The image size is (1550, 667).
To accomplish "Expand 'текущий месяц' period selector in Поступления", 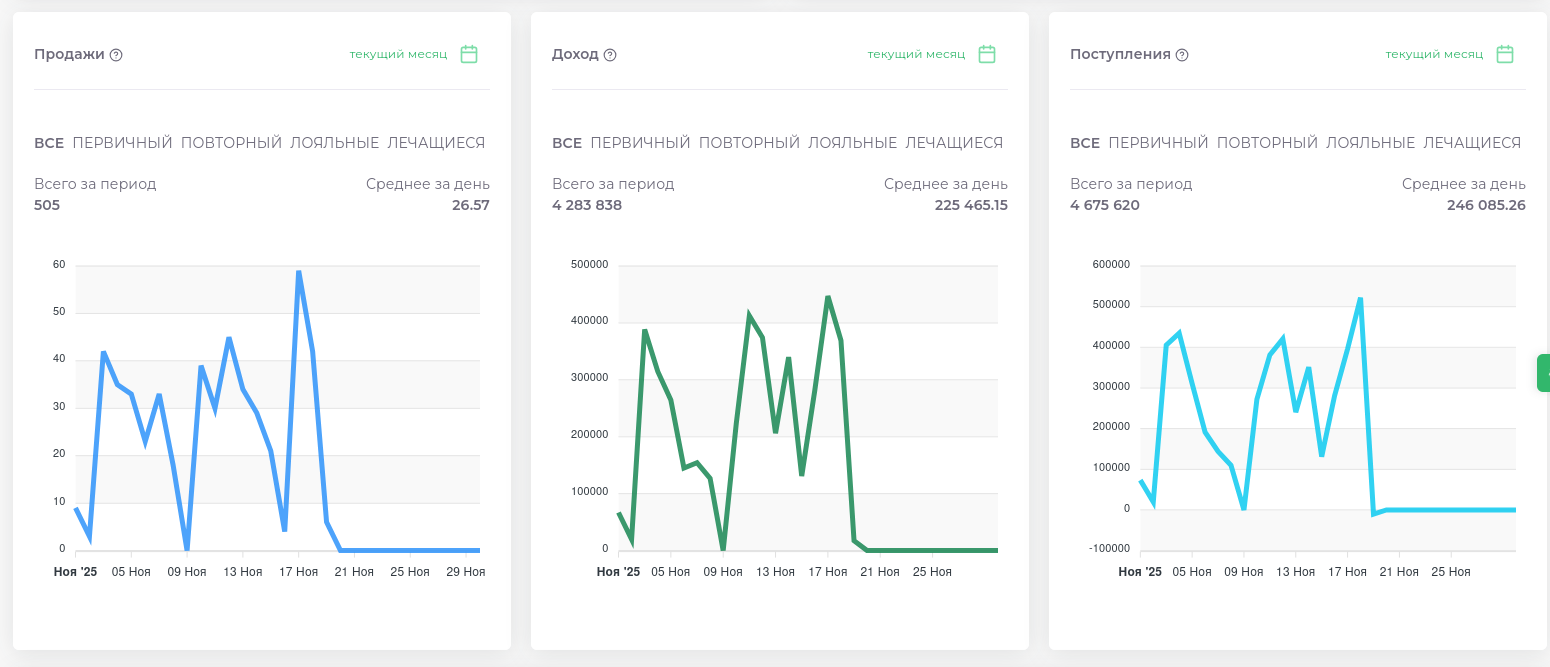I will click(1434, 54).
